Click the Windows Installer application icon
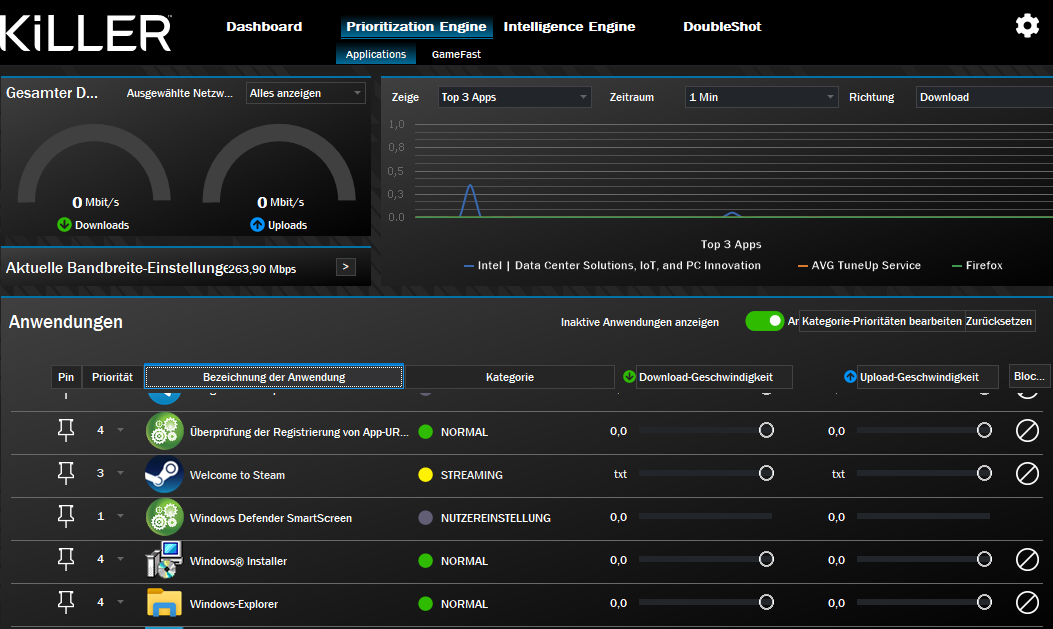This screenshot has height=629, width=1053. coord(164,560)
